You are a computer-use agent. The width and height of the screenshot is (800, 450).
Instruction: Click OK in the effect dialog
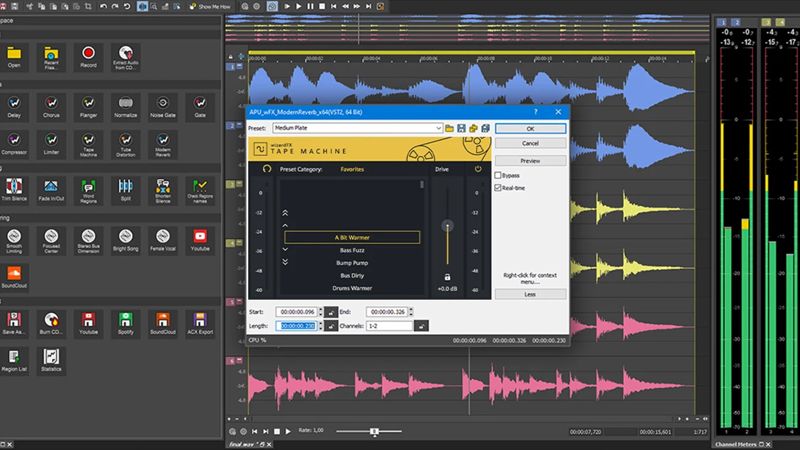530,129
